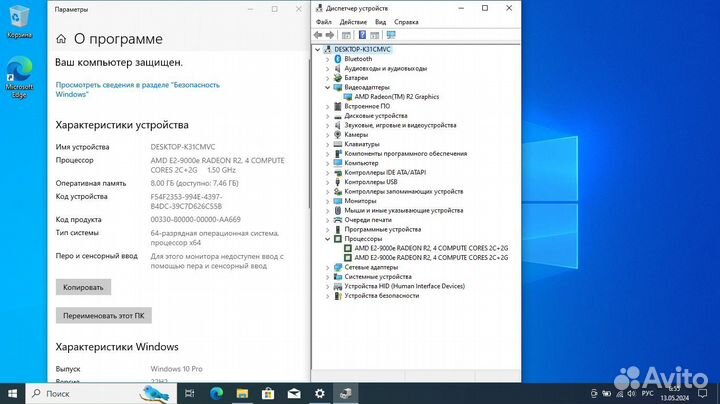Image resolution: width=720 pixels, height=404 pixels.
Task: Click the volume icon in system tray
Action: coord(631,393)
